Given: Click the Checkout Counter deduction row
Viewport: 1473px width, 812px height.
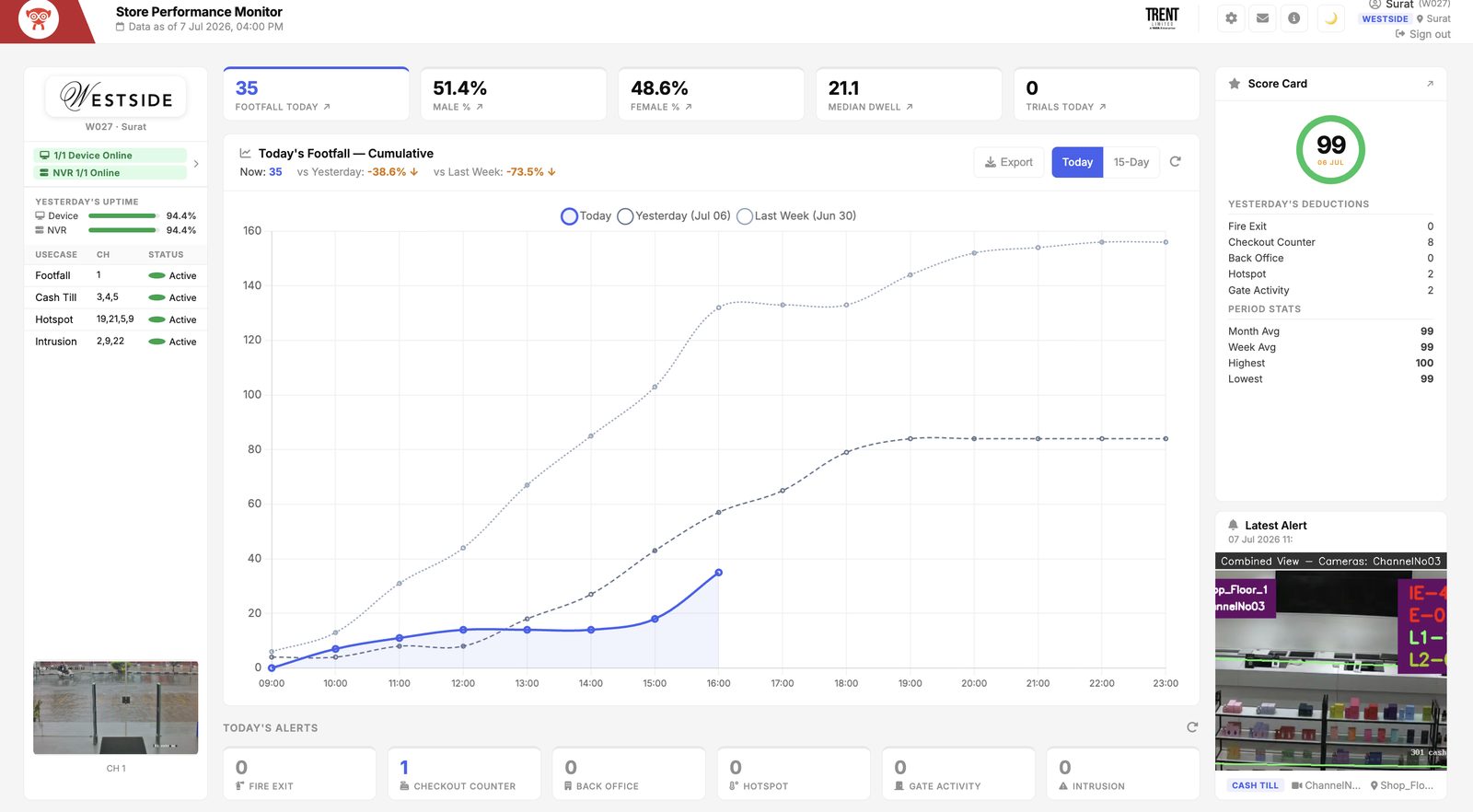Looking at the screenshot, I should [1330, 242].
